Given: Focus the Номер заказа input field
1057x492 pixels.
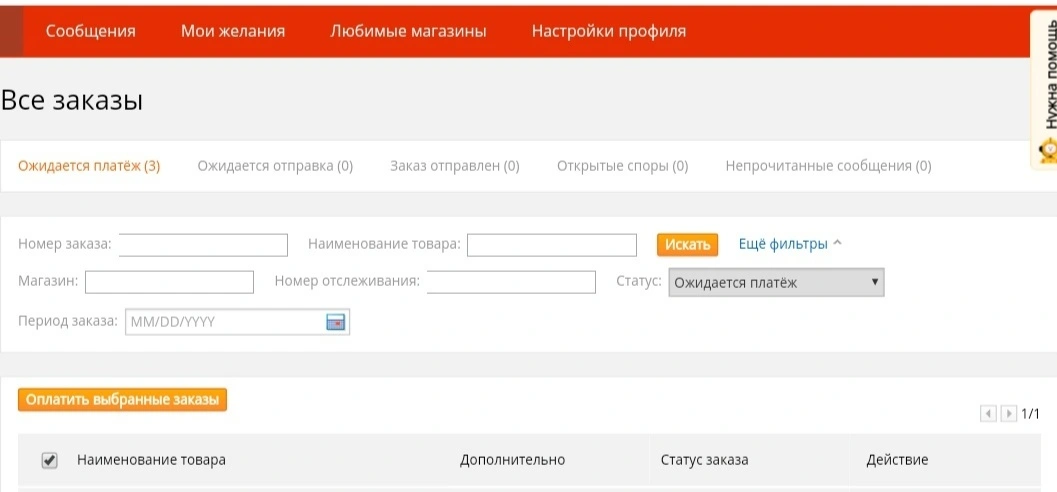Looking at the screenshot, I should (x=204, y=245).
